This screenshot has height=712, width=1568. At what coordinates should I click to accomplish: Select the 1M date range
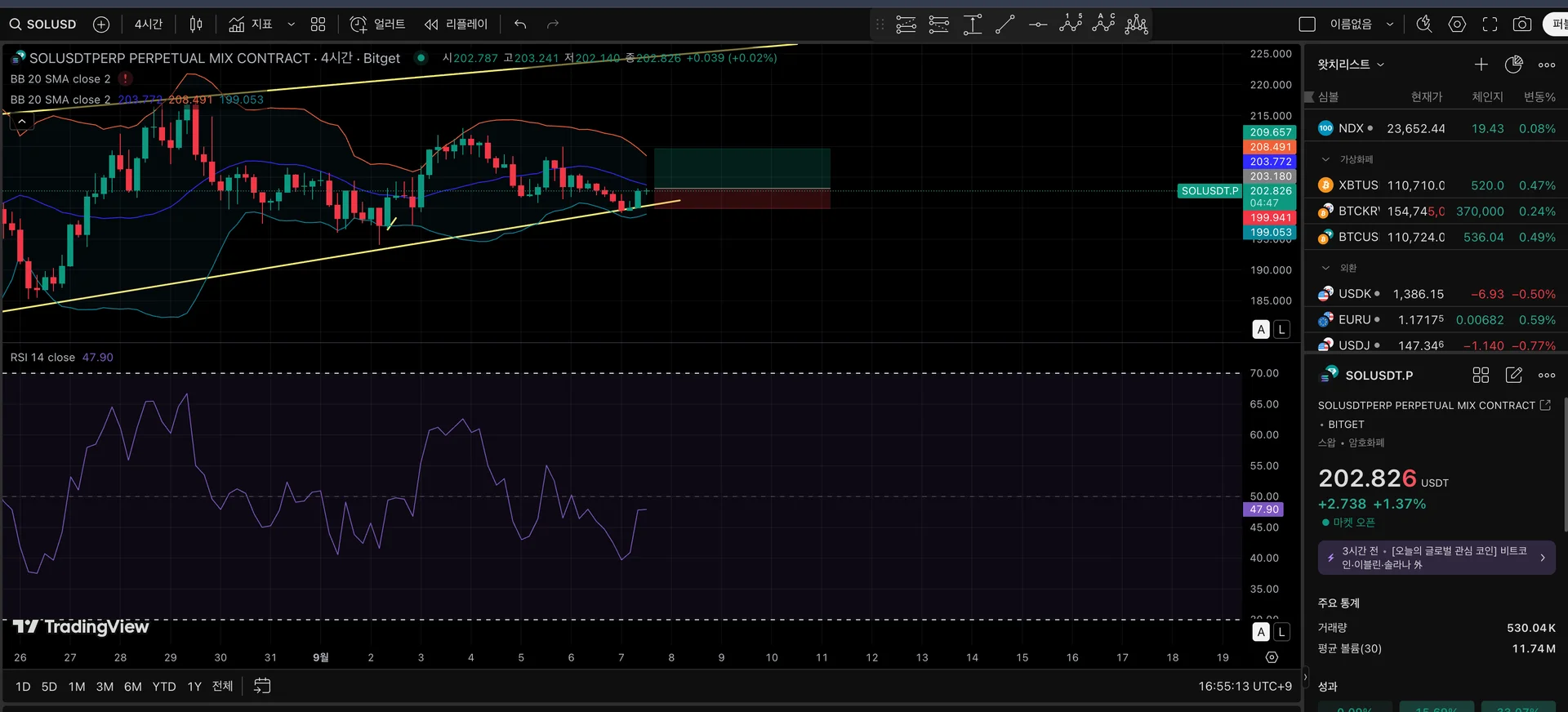click(x=77, y=687)
